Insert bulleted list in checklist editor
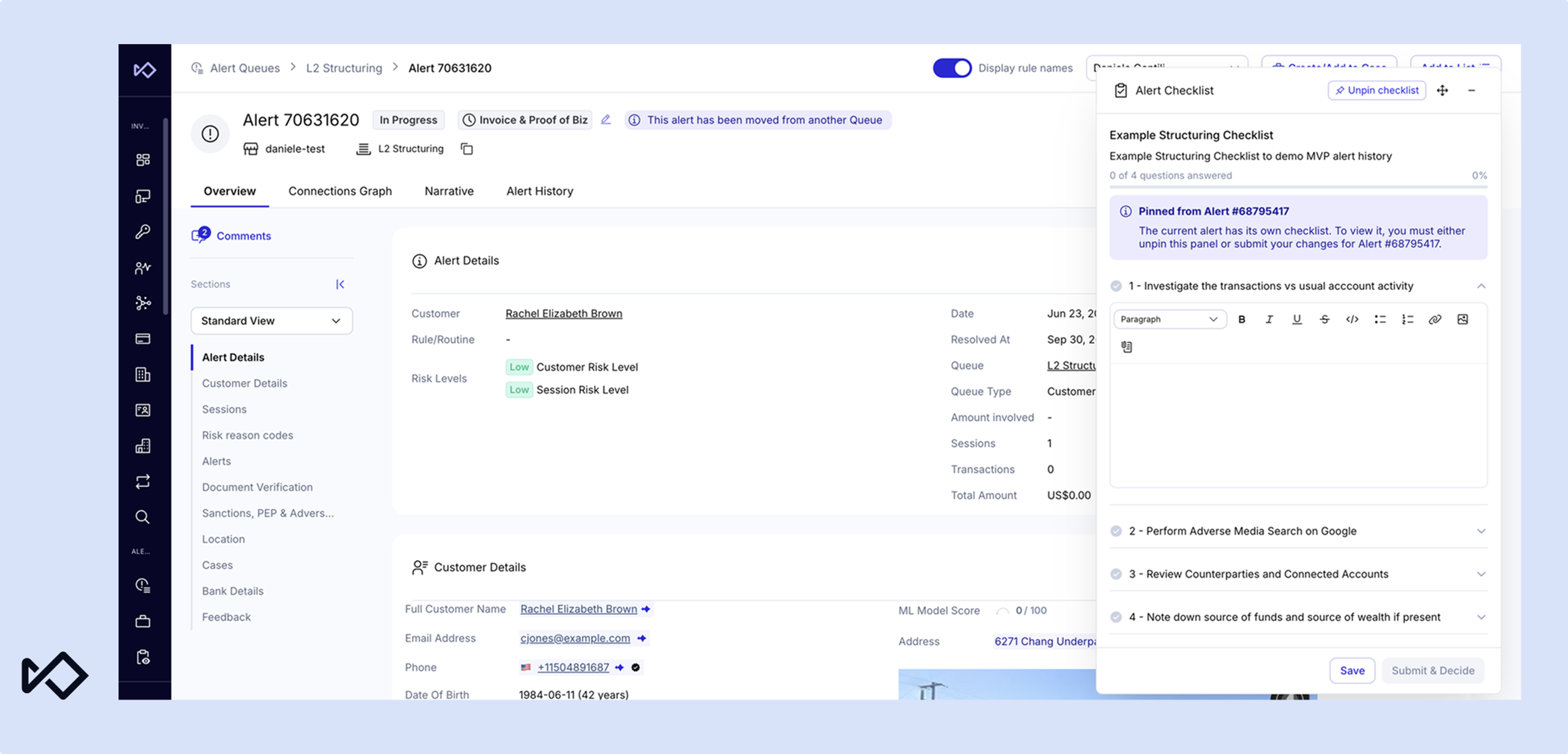This screenshot has width=1568, height=754. pyautogui.click(x=1380, y=319)
